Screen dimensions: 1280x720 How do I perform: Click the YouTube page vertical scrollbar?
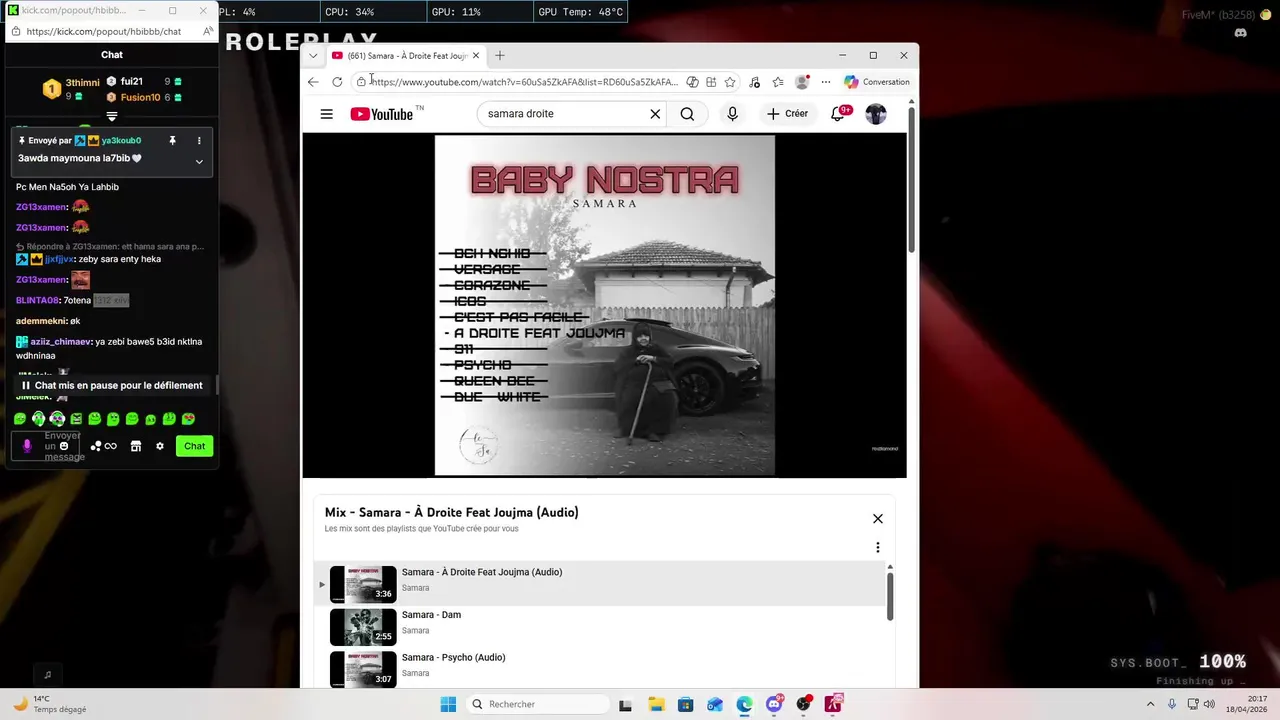click(x=911, y=180)
